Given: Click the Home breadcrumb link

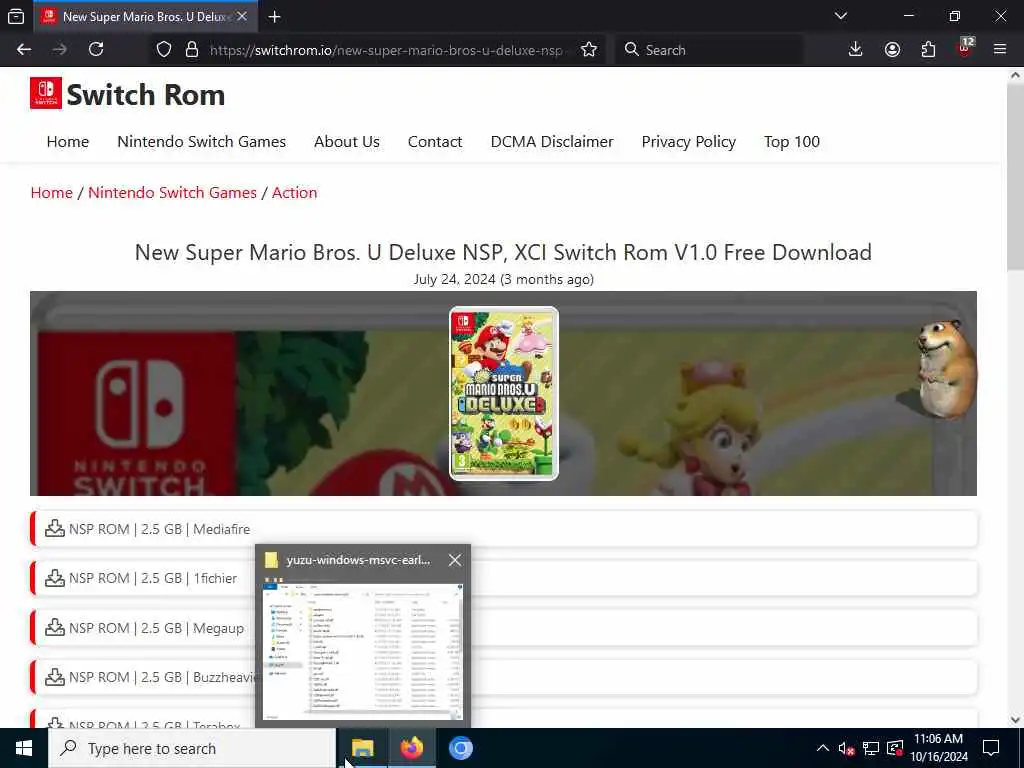Looking at the screenshot, I should (52, 193).
